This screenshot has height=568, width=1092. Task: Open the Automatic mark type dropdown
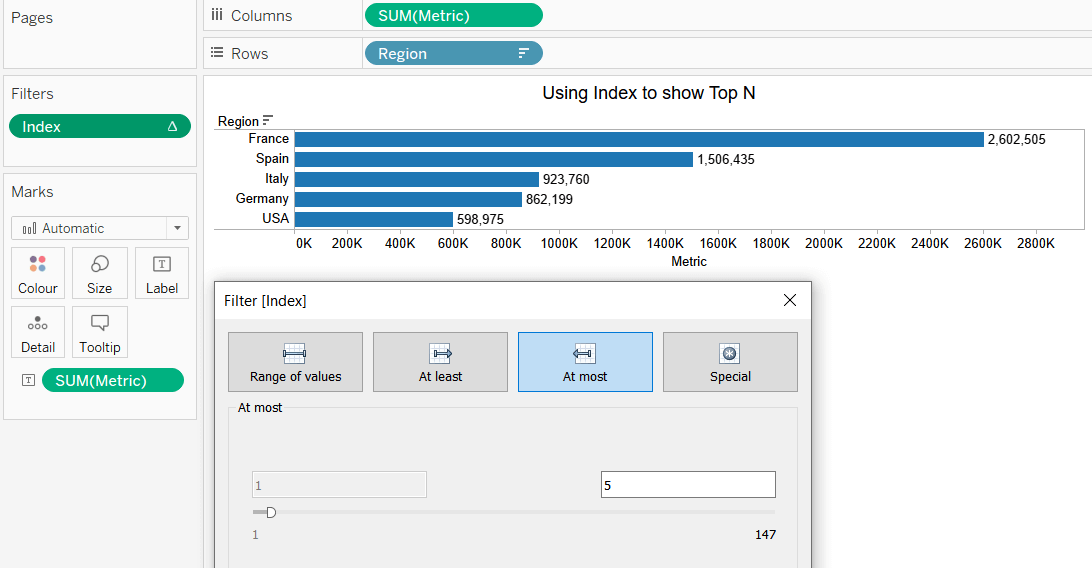pyautogui.click(x=177, y=228)
